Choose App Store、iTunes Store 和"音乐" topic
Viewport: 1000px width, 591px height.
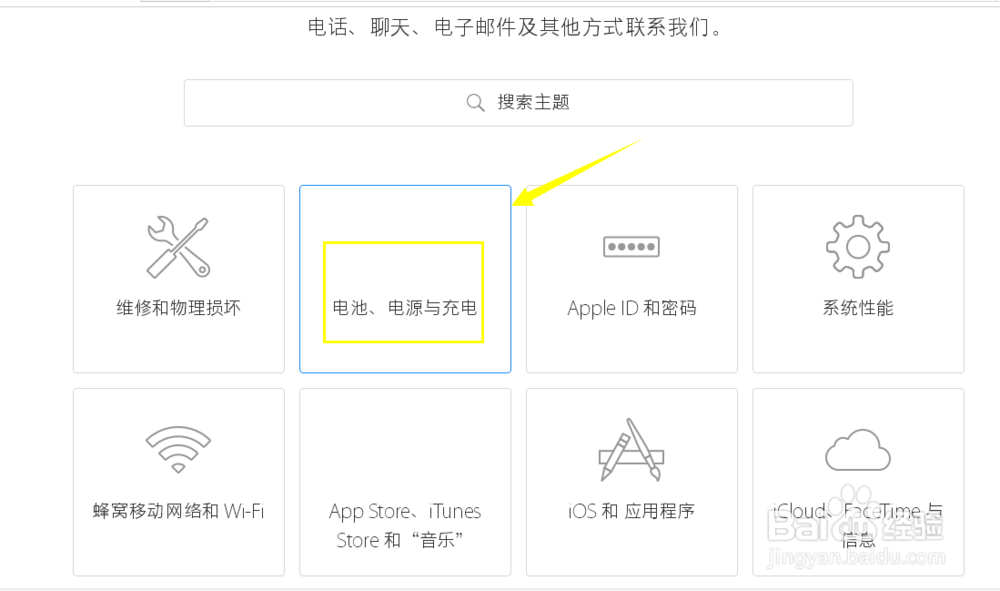click(405, 525)
